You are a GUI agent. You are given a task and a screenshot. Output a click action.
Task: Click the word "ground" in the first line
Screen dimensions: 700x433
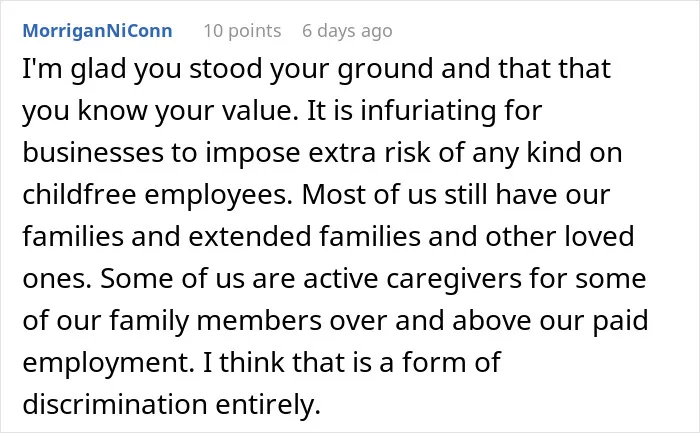(x=385, y=69)
